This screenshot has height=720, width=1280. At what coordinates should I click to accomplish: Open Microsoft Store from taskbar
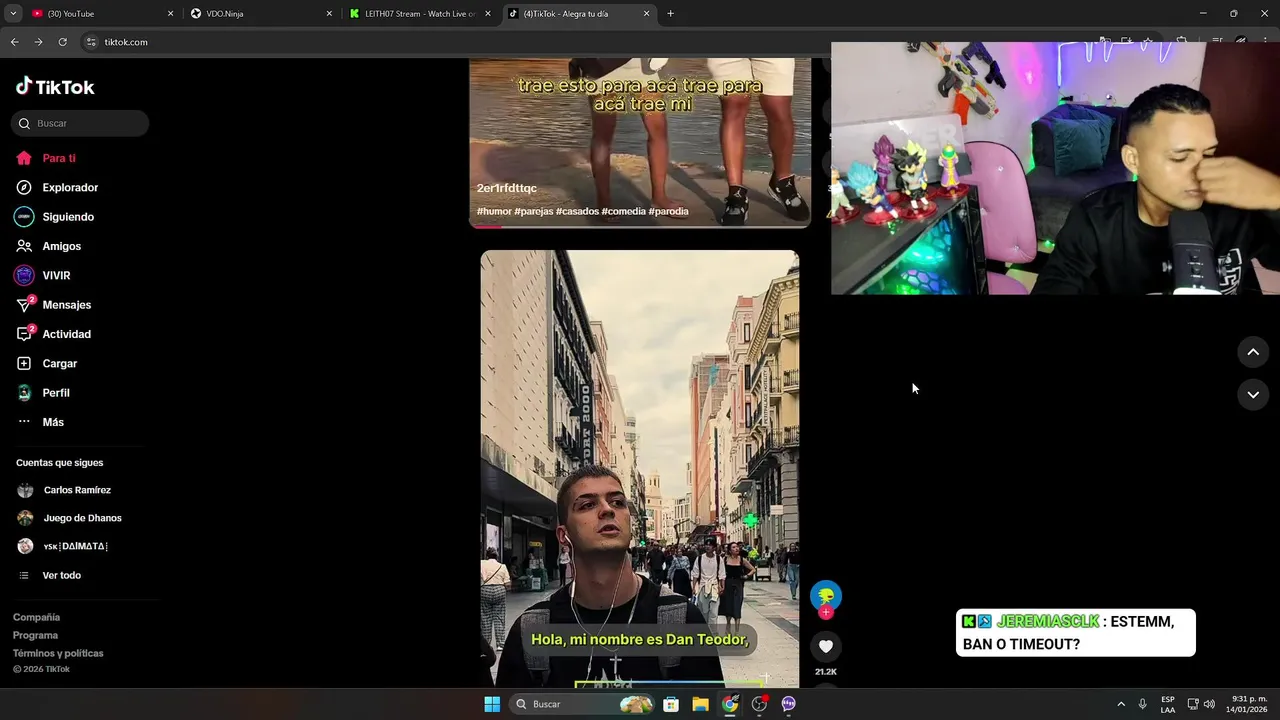671,704
